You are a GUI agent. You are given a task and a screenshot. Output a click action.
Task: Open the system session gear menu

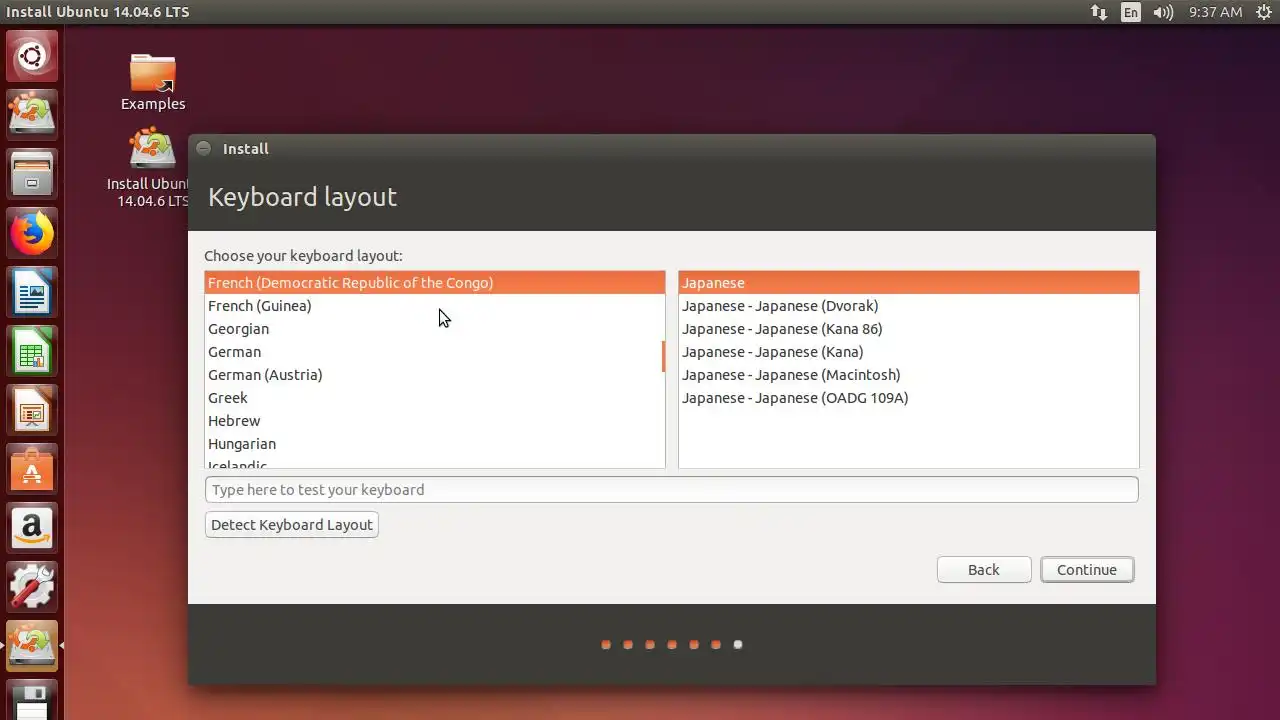pos(1264,12)
